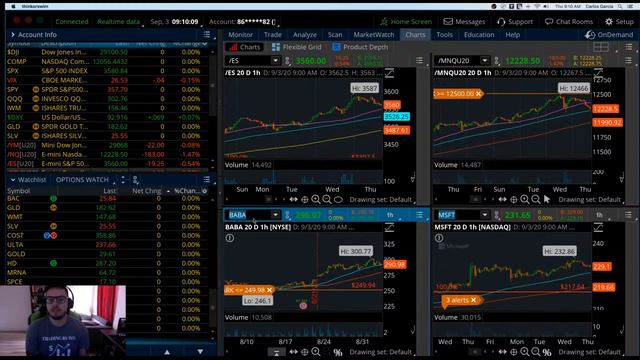The width and height of the screenshot is (640, 360).
Task: Open macOS Spotlight search
Action: 620,7
